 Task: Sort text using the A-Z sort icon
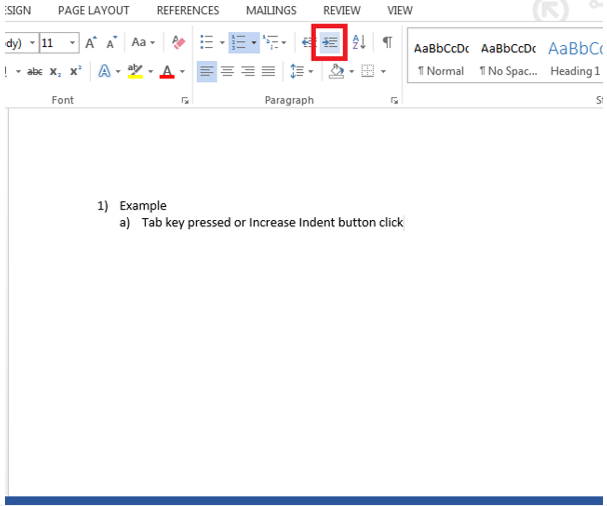click(x=359, y=42)
